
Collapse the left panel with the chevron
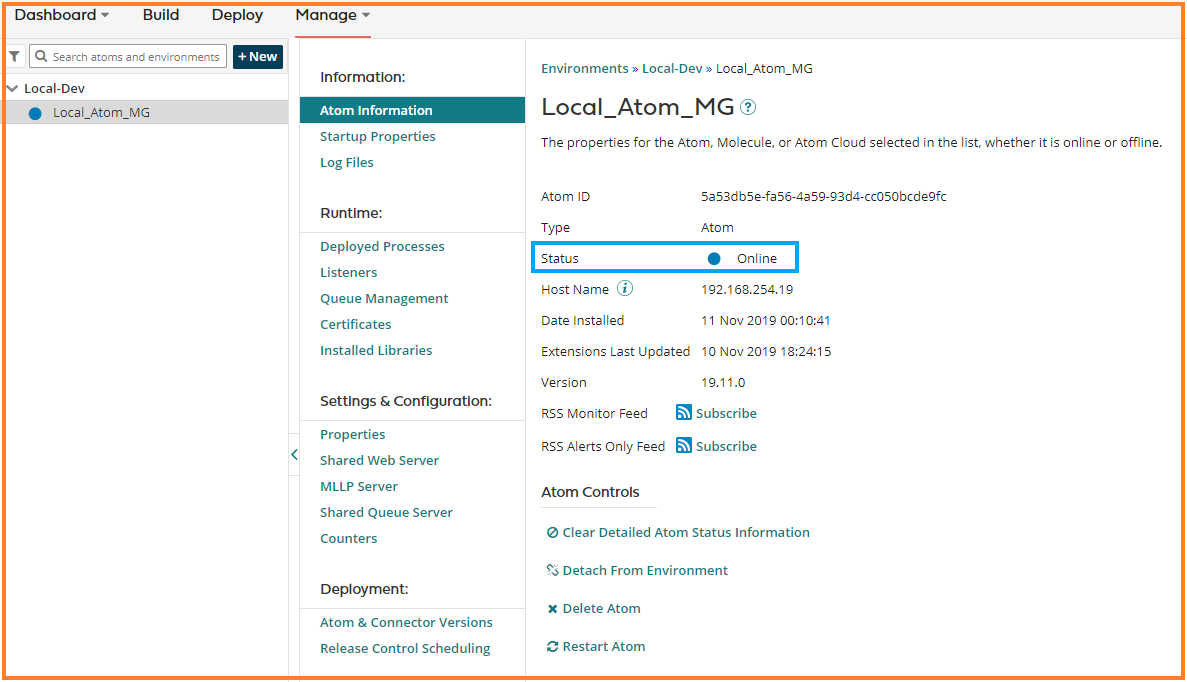[x=294, y=454]
